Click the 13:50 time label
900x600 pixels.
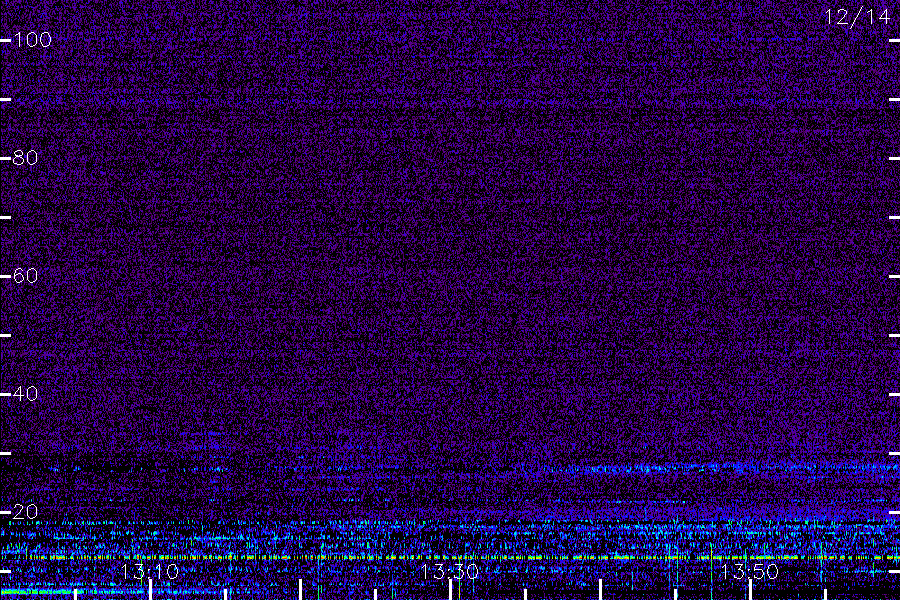[x=749, y=572]
